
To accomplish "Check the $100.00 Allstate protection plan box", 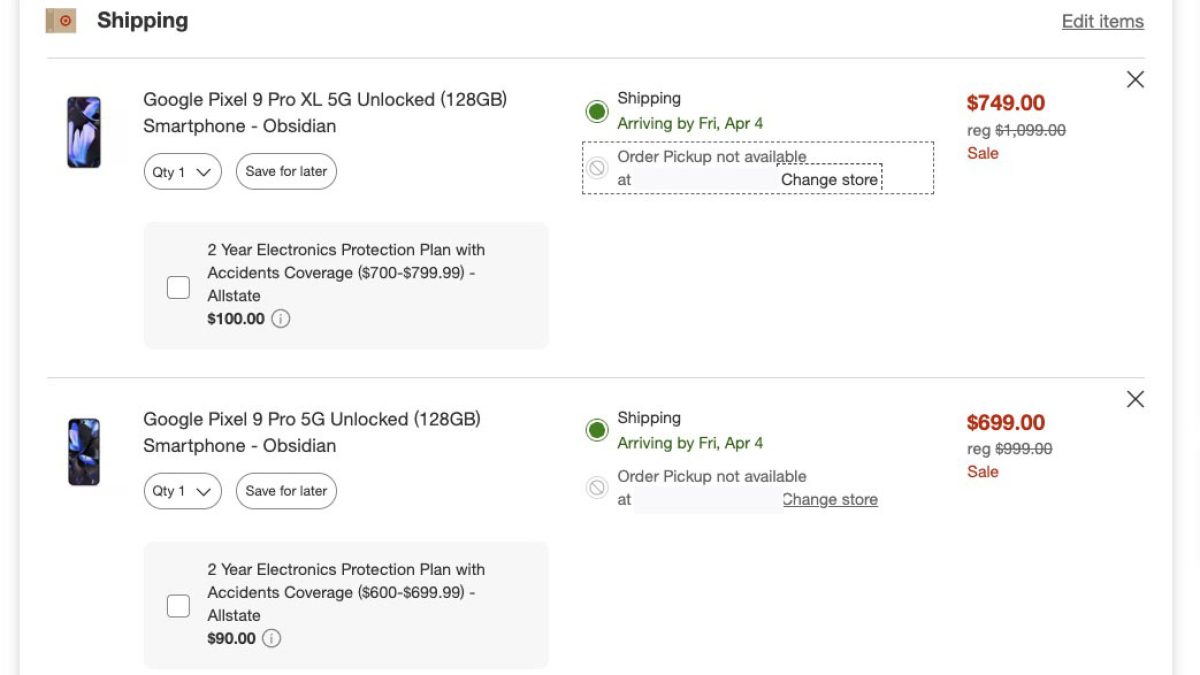I will pos(178,288).
